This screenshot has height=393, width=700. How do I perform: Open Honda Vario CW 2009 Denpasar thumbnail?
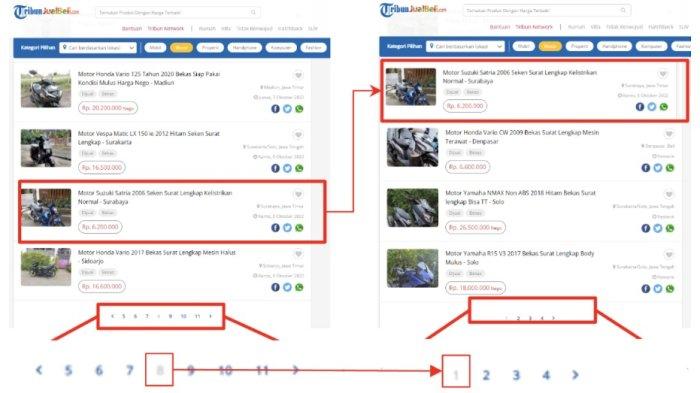412,147
